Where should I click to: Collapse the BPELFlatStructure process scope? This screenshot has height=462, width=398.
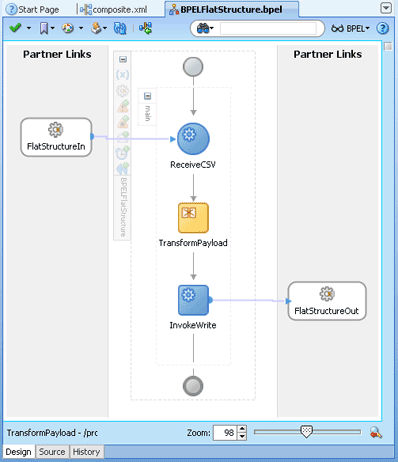pyautogui.click(x=123, y=59)
